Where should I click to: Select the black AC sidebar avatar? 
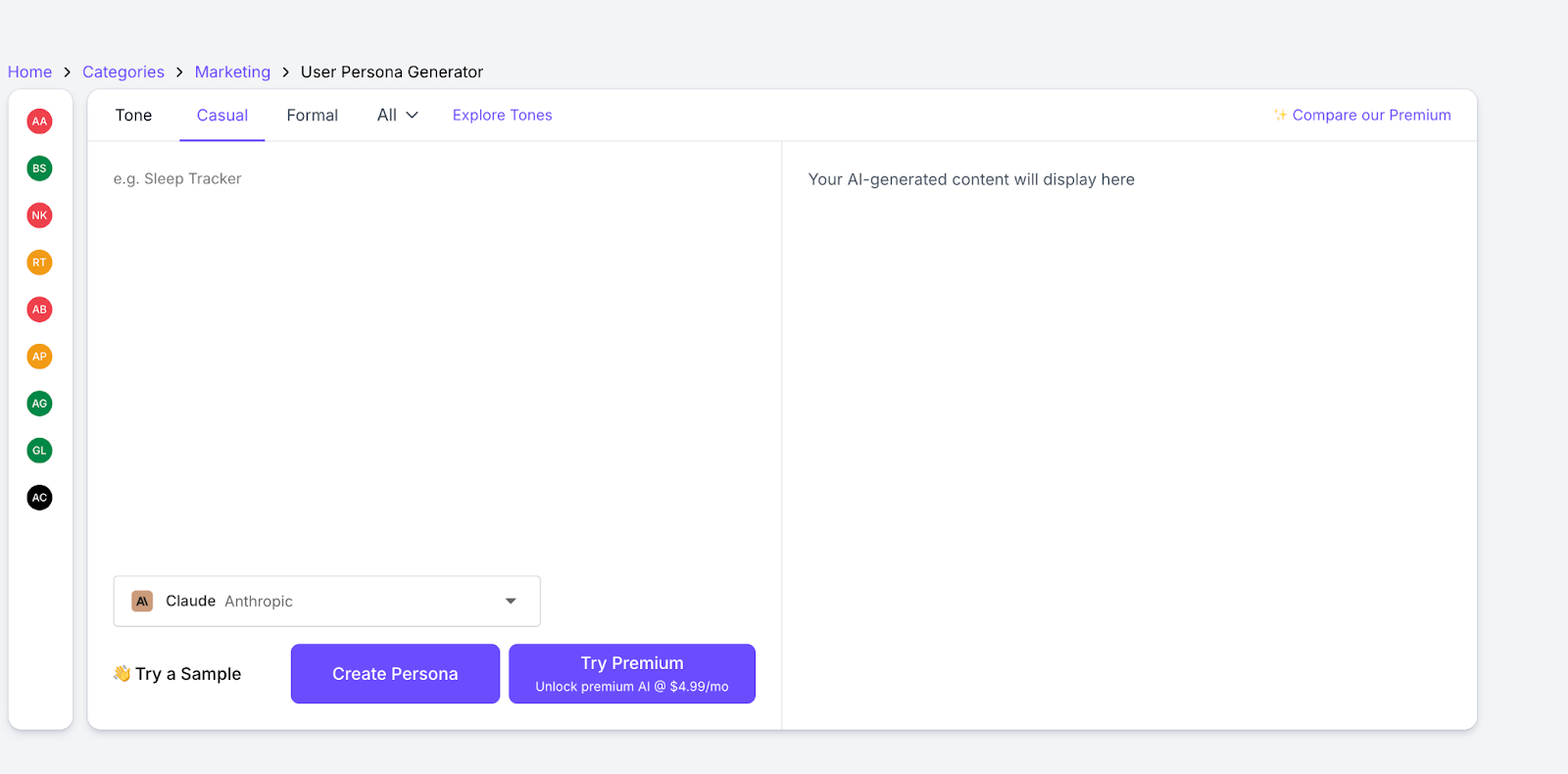click(x=39, y=498)
